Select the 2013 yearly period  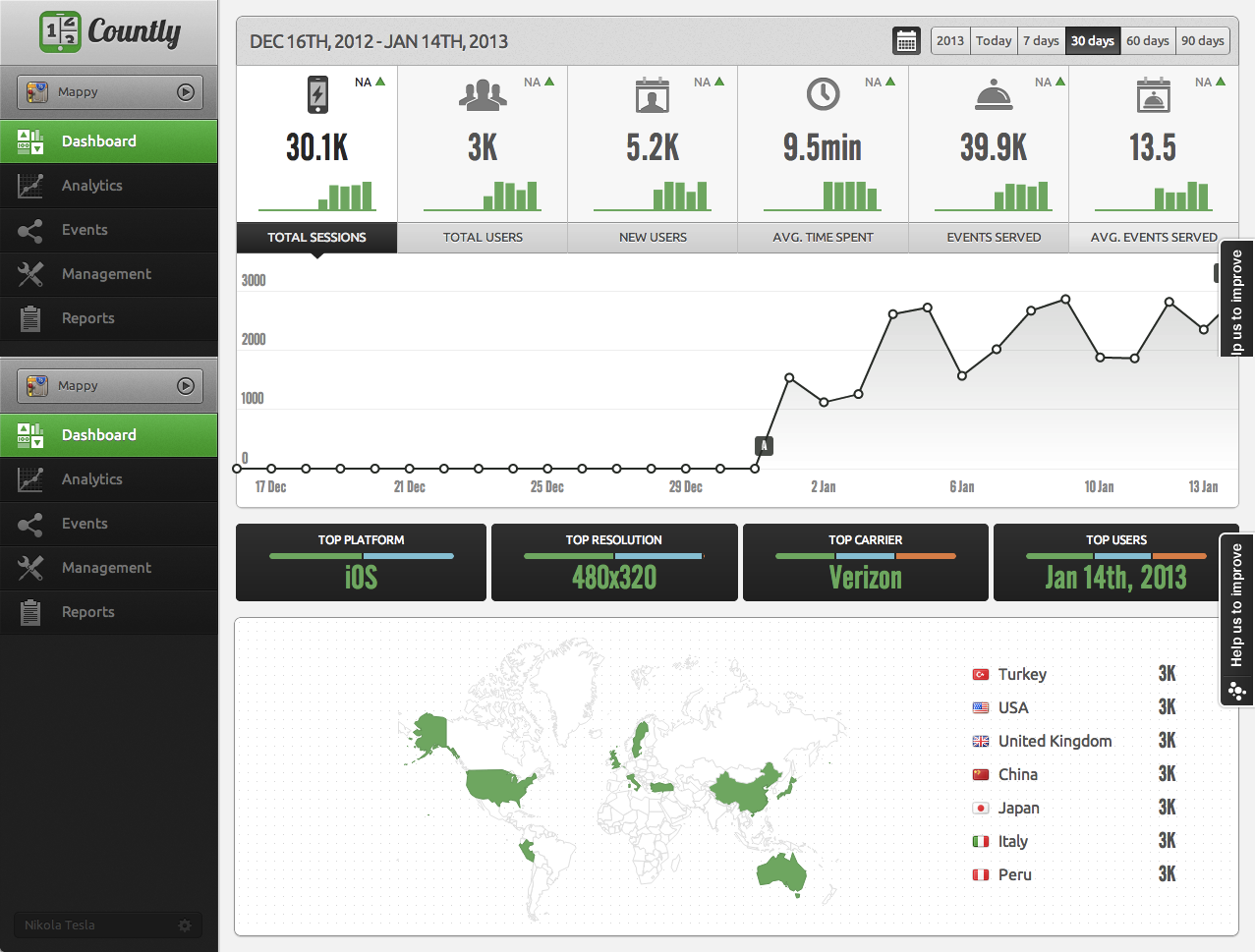click(x=950, y=41)
